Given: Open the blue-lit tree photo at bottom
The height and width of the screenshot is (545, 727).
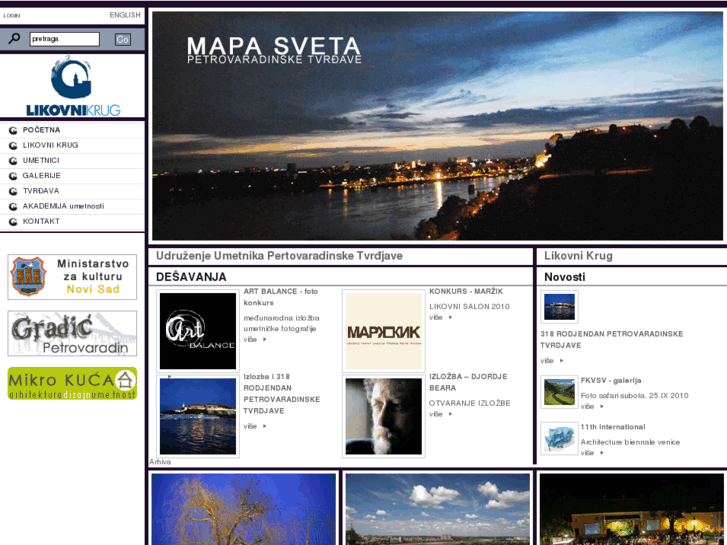Looking at the screenshot, I should (x=244, y=509).
